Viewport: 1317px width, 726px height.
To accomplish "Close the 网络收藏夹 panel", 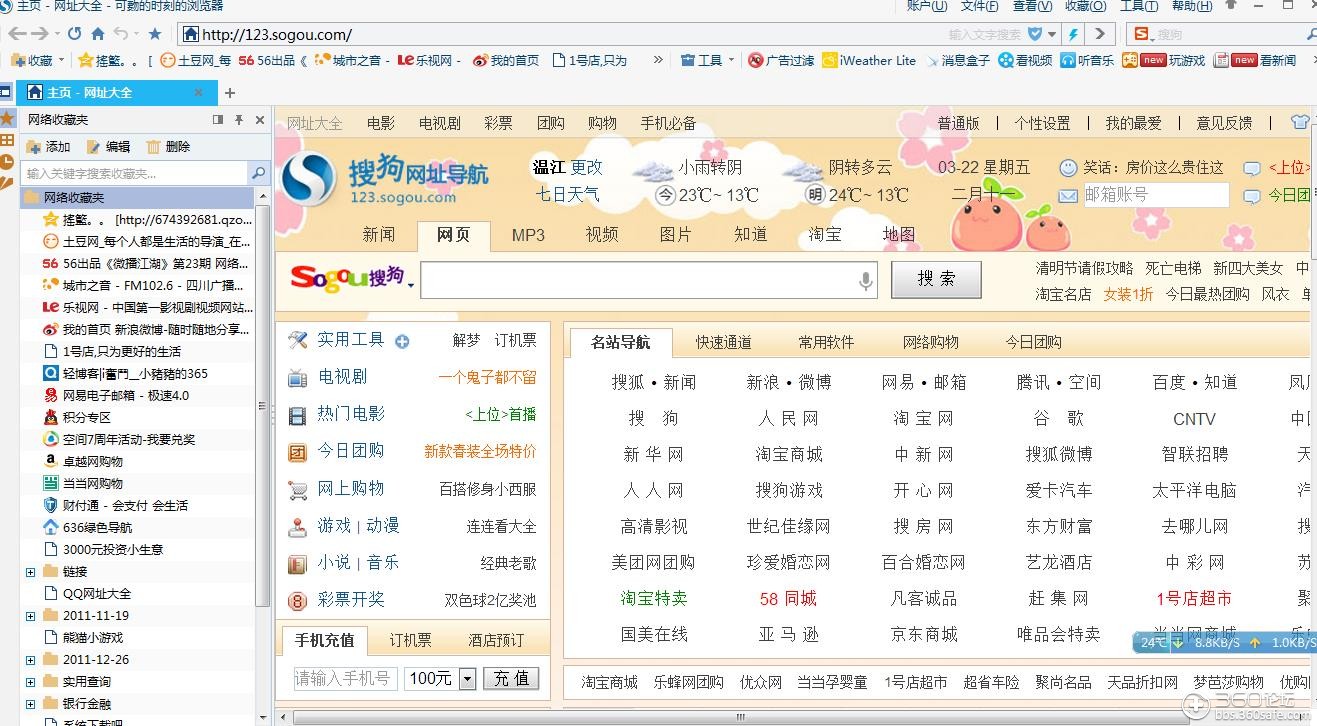I will click(x=260, y=119).
